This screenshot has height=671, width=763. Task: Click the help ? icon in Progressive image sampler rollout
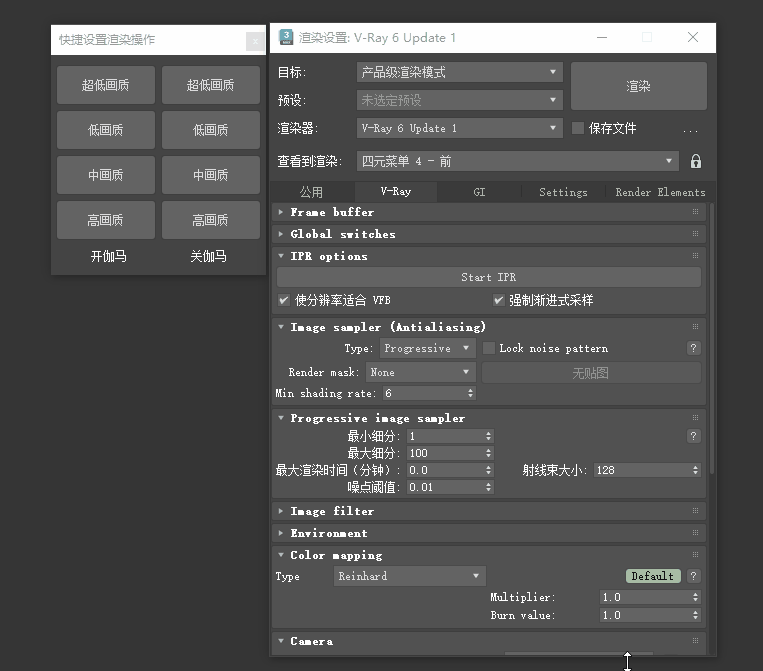(x=693, y=436)
